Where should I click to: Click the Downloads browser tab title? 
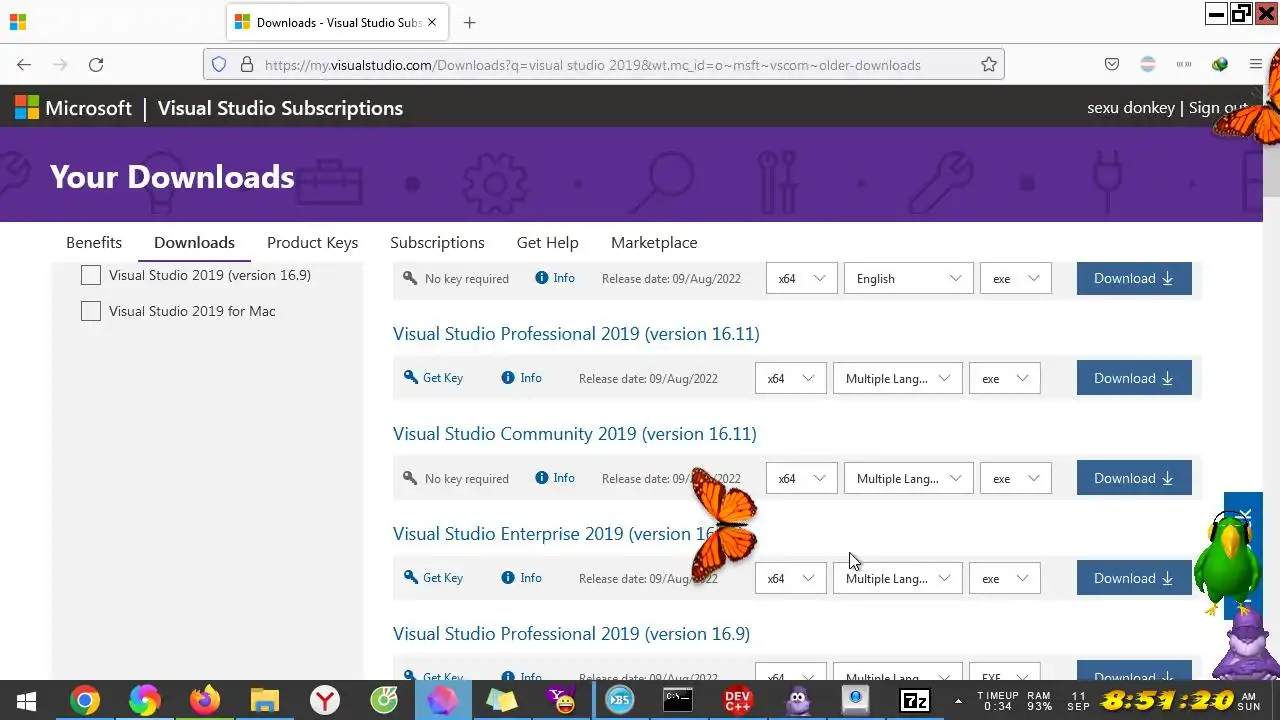pyautogui.click(x=339, y=22)
